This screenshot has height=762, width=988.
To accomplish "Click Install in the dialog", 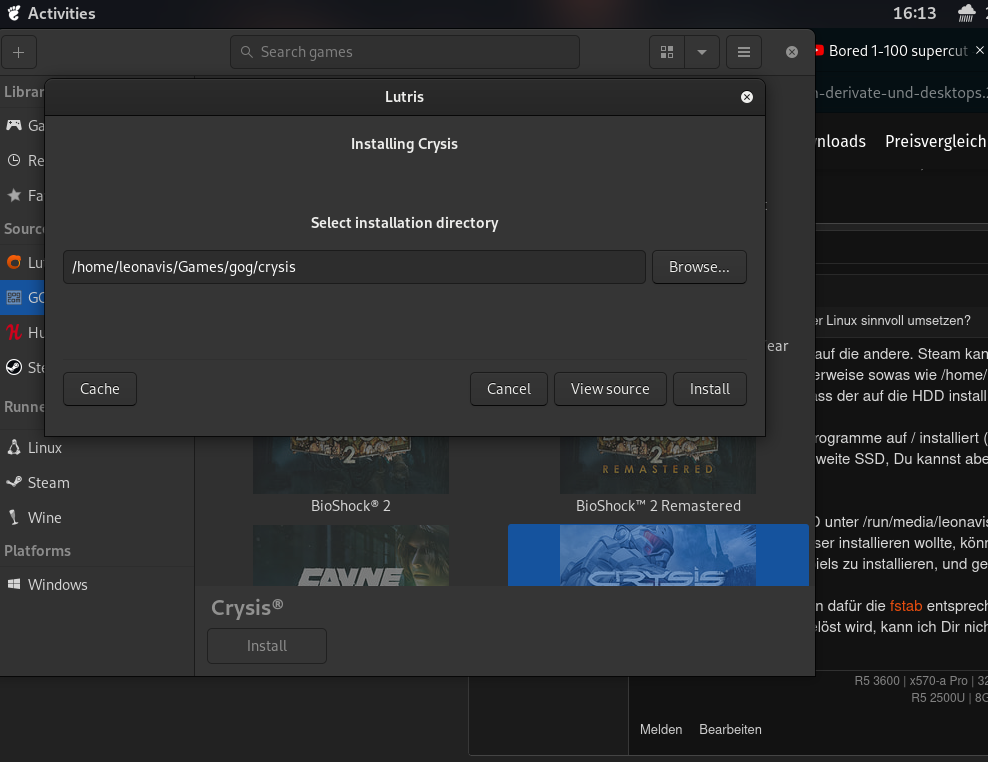I will [x=709, y=389].
